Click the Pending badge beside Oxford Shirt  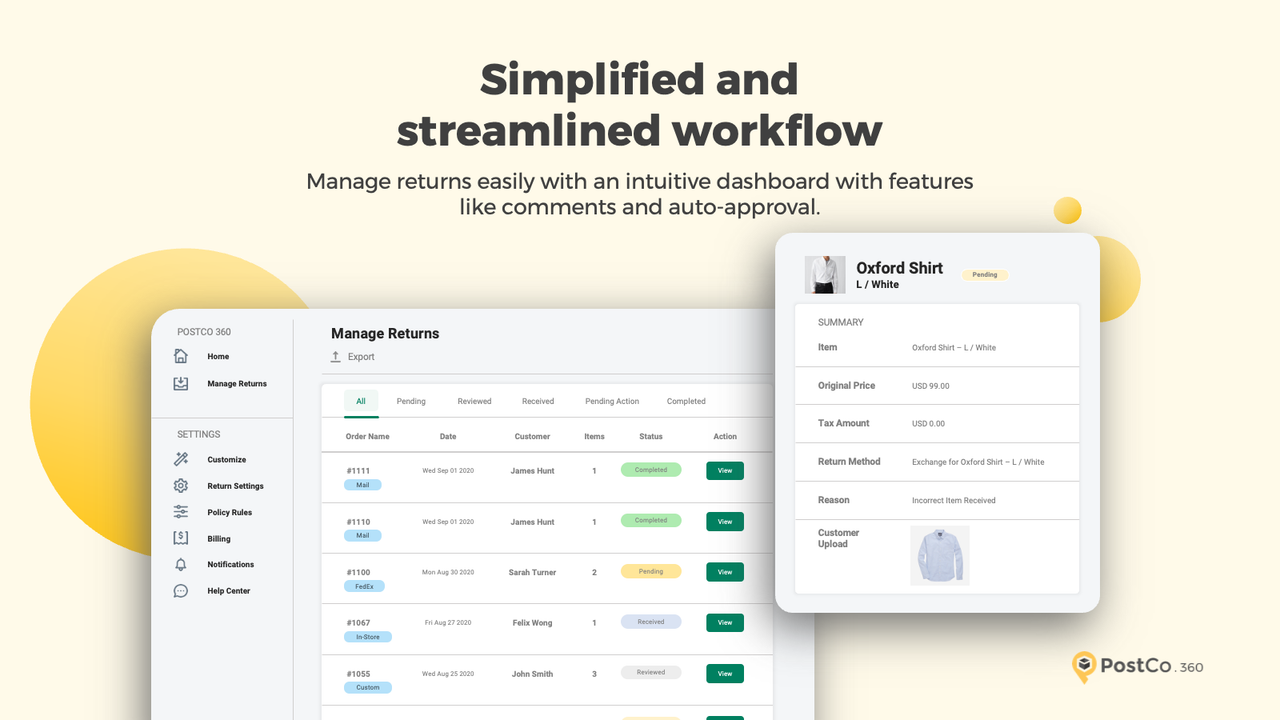(985, 275)
